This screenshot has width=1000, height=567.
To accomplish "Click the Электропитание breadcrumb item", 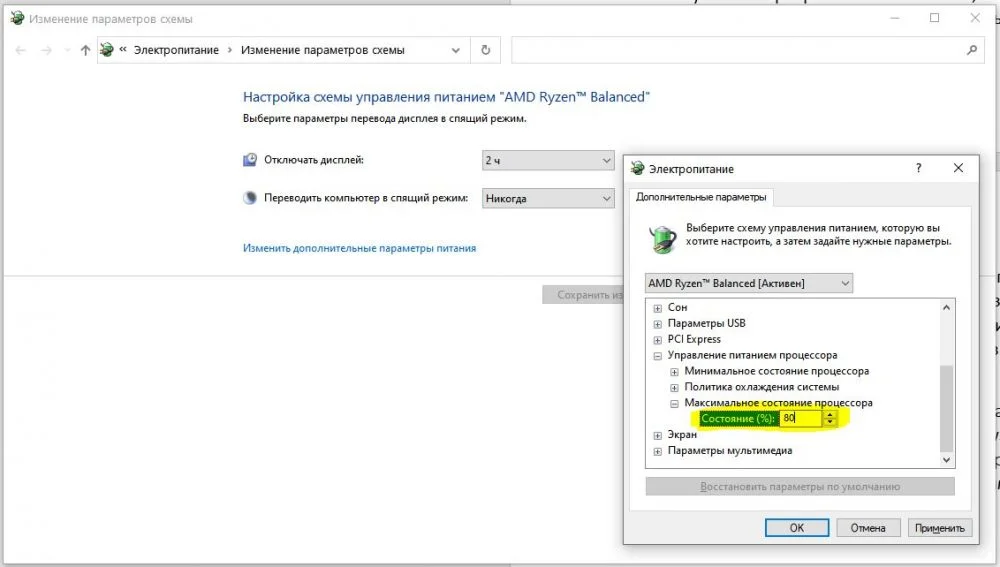I will click(x=176, y=50).
